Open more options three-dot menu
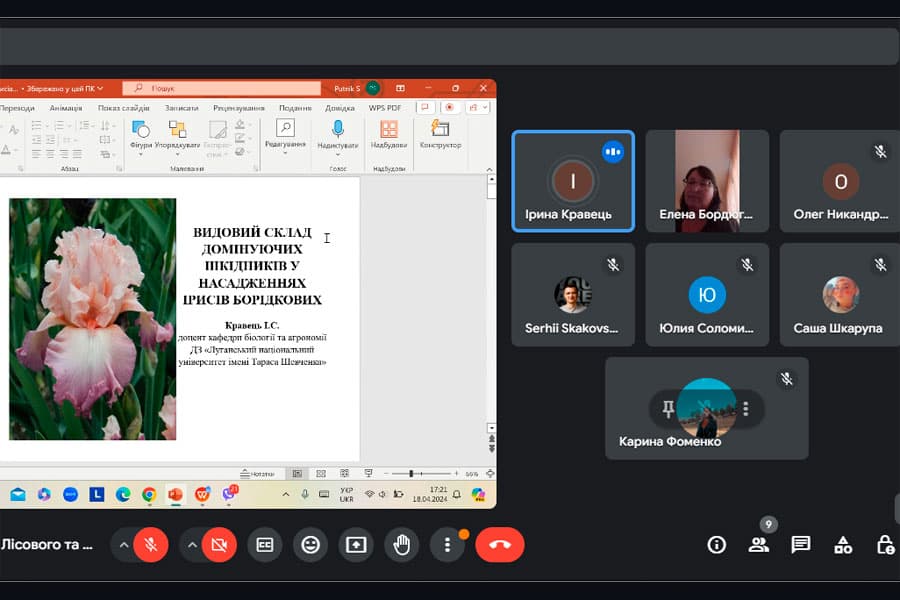Image resolution: width=900 pixels, height=600 pixels. pyautogui.click(x=447, y=545)
